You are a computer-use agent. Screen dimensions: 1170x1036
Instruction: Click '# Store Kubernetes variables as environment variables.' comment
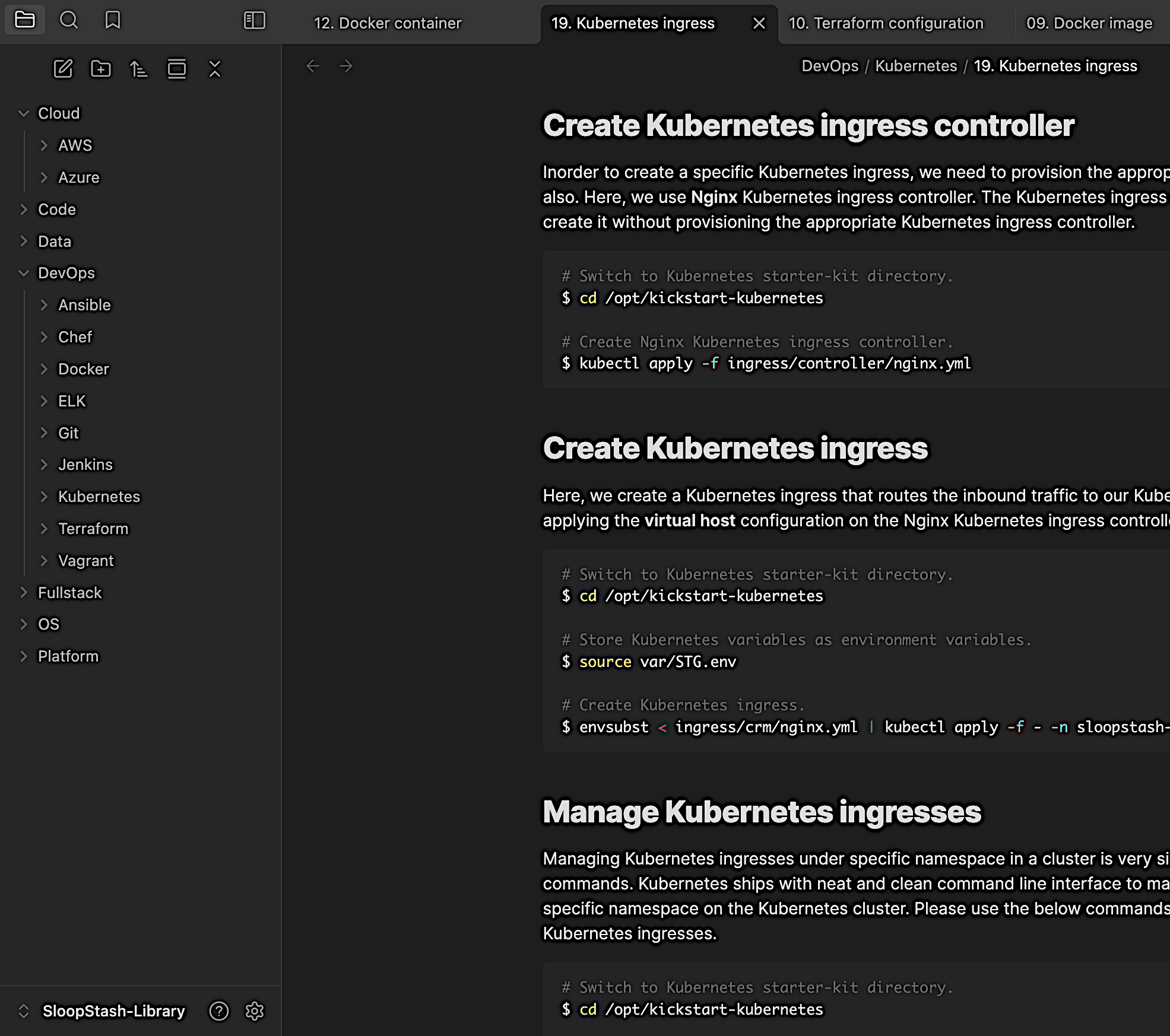click(x=797, y=640)
